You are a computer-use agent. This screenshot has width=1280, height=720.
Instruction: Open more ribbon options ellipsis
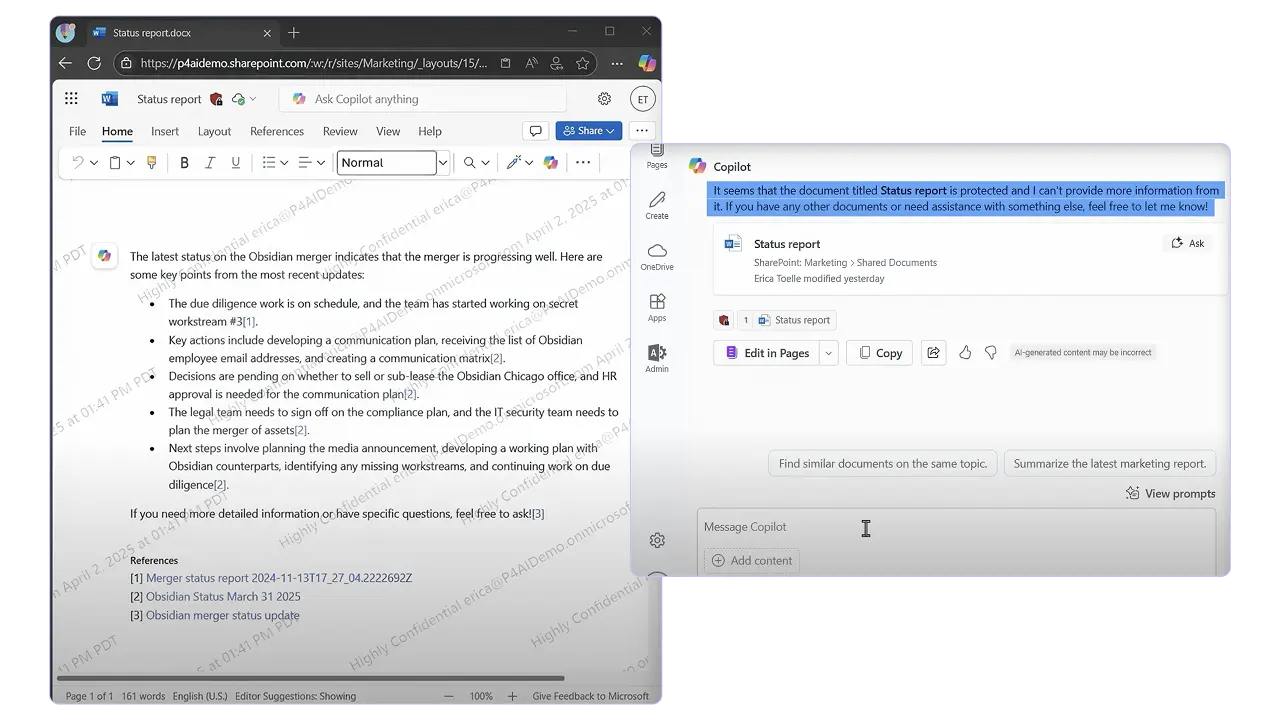point(583,162)
